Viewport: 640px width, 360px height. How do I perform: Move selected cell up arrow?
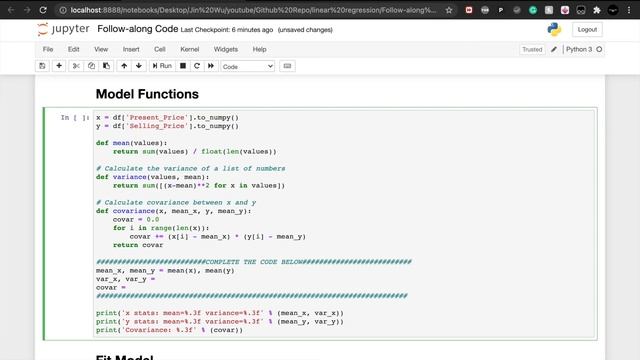[124, 66]
